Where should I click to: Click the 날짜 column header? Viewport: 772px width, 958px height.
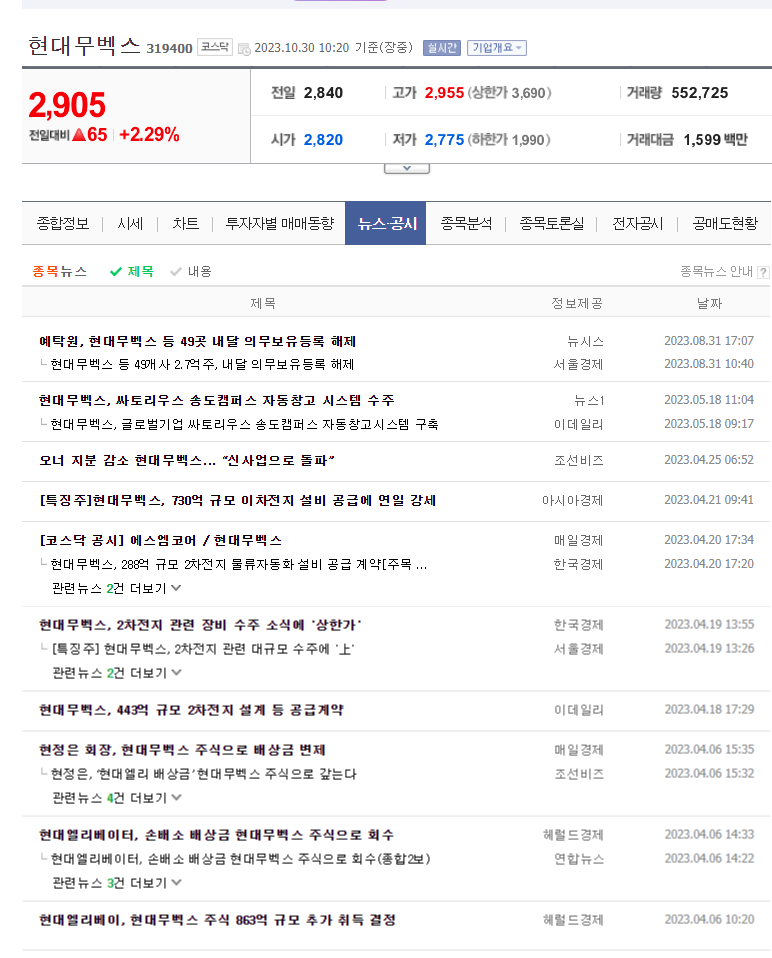click(x=709, y=304)
